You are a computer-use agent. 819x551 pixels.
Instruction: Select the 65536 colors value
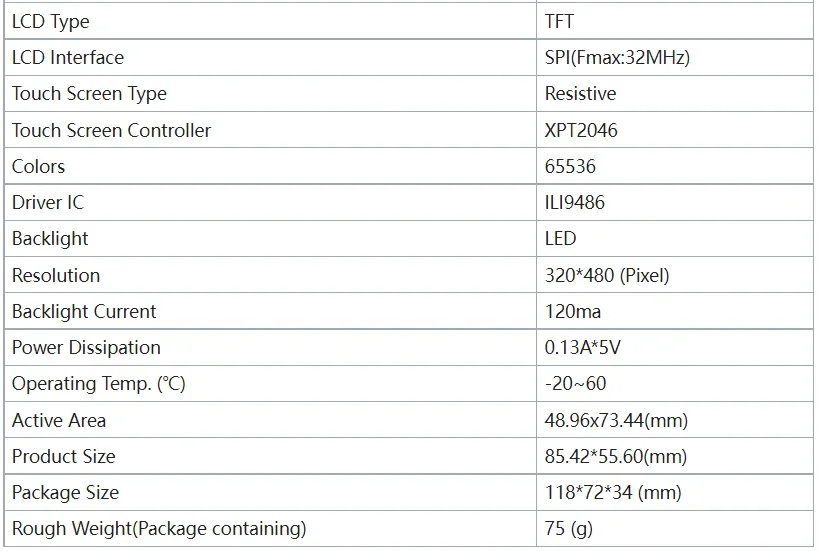[570, 166]
